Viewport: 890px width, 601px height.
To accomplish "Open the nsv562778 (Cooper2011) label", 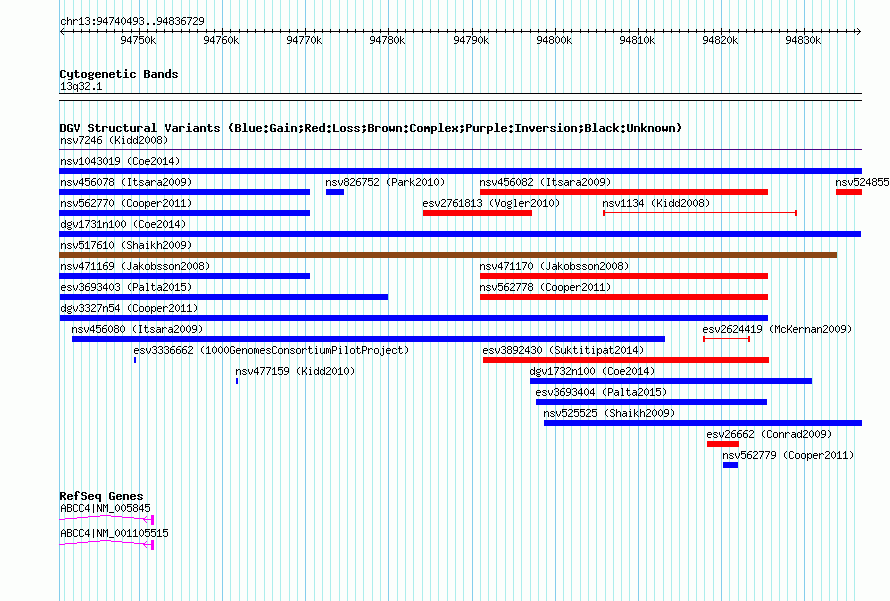I will click(545, 287).
